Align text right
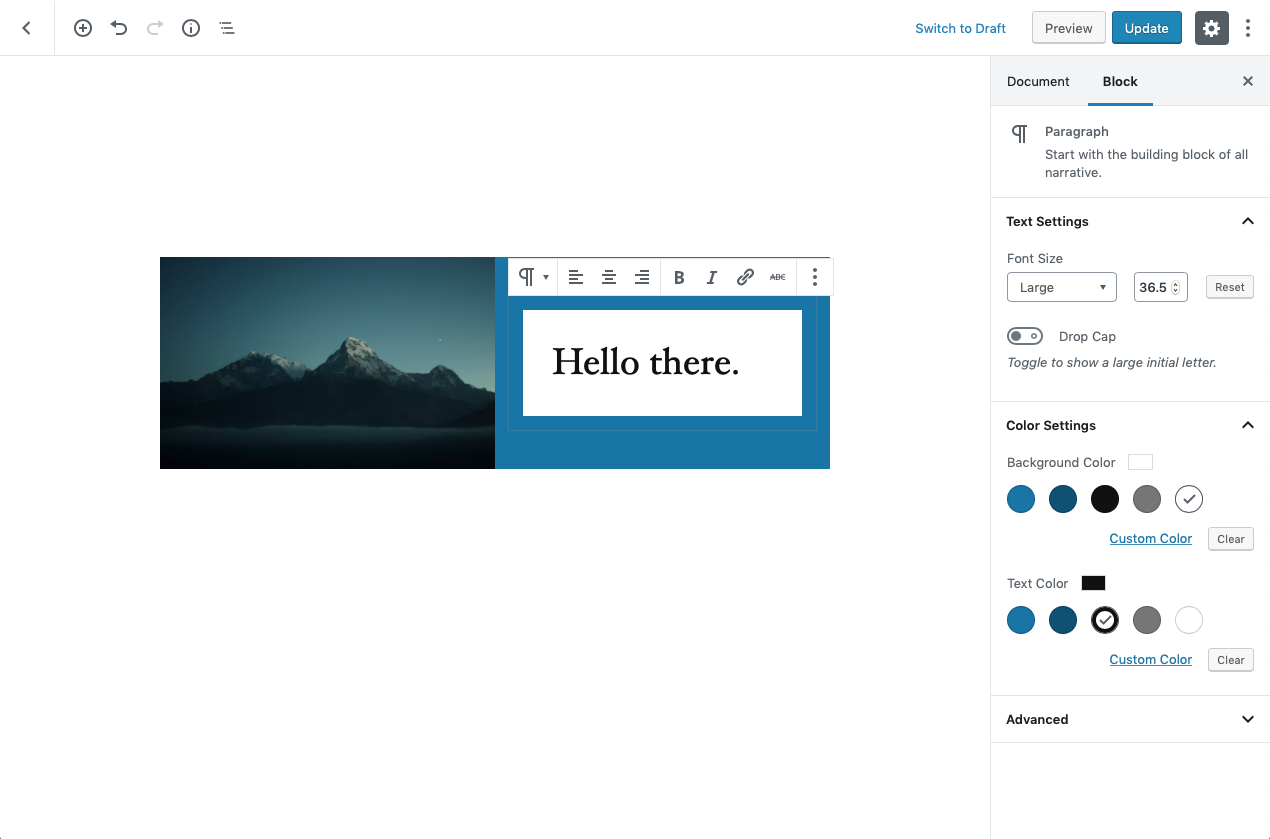This screenshot has height=839, width=1270. coord(642,277)
